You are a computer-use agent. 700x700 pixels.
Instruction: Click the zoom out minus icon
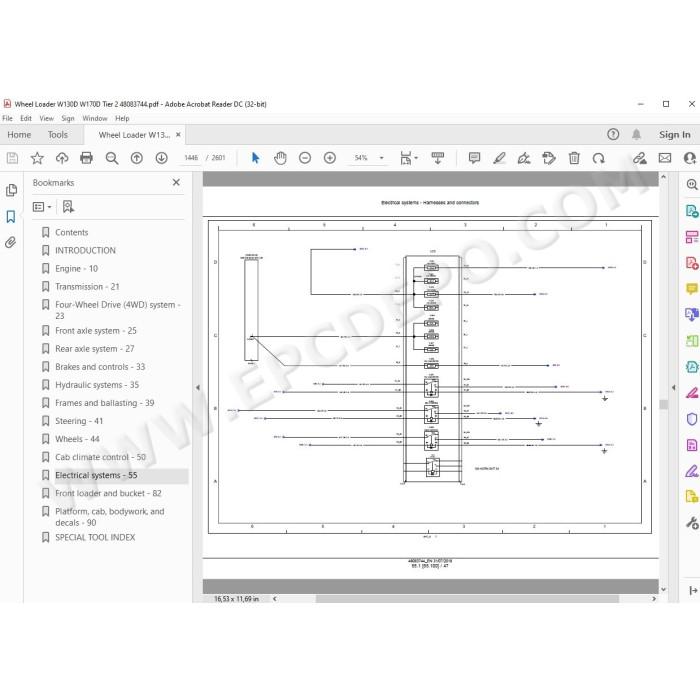(x=305, y=158)
